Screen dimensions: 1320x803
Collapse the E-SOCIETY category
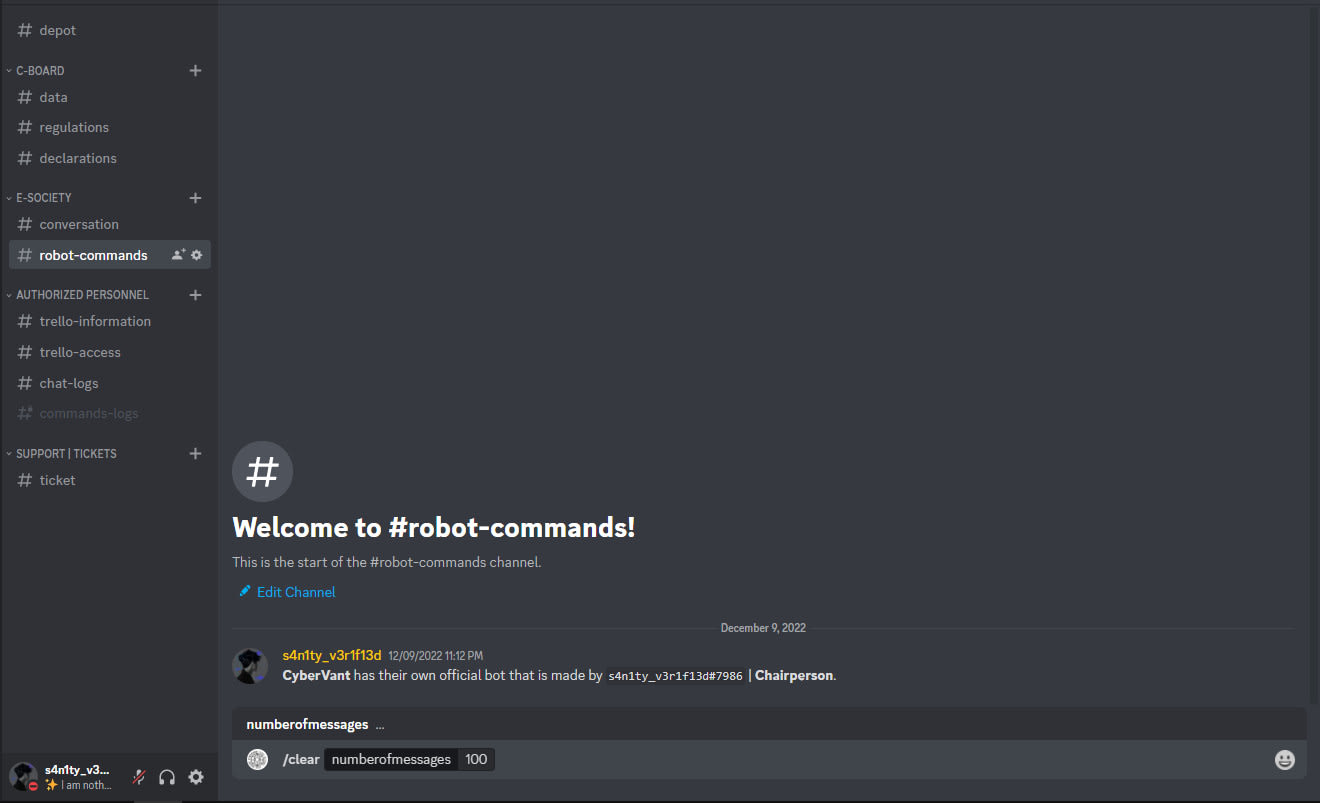(44, 198)
